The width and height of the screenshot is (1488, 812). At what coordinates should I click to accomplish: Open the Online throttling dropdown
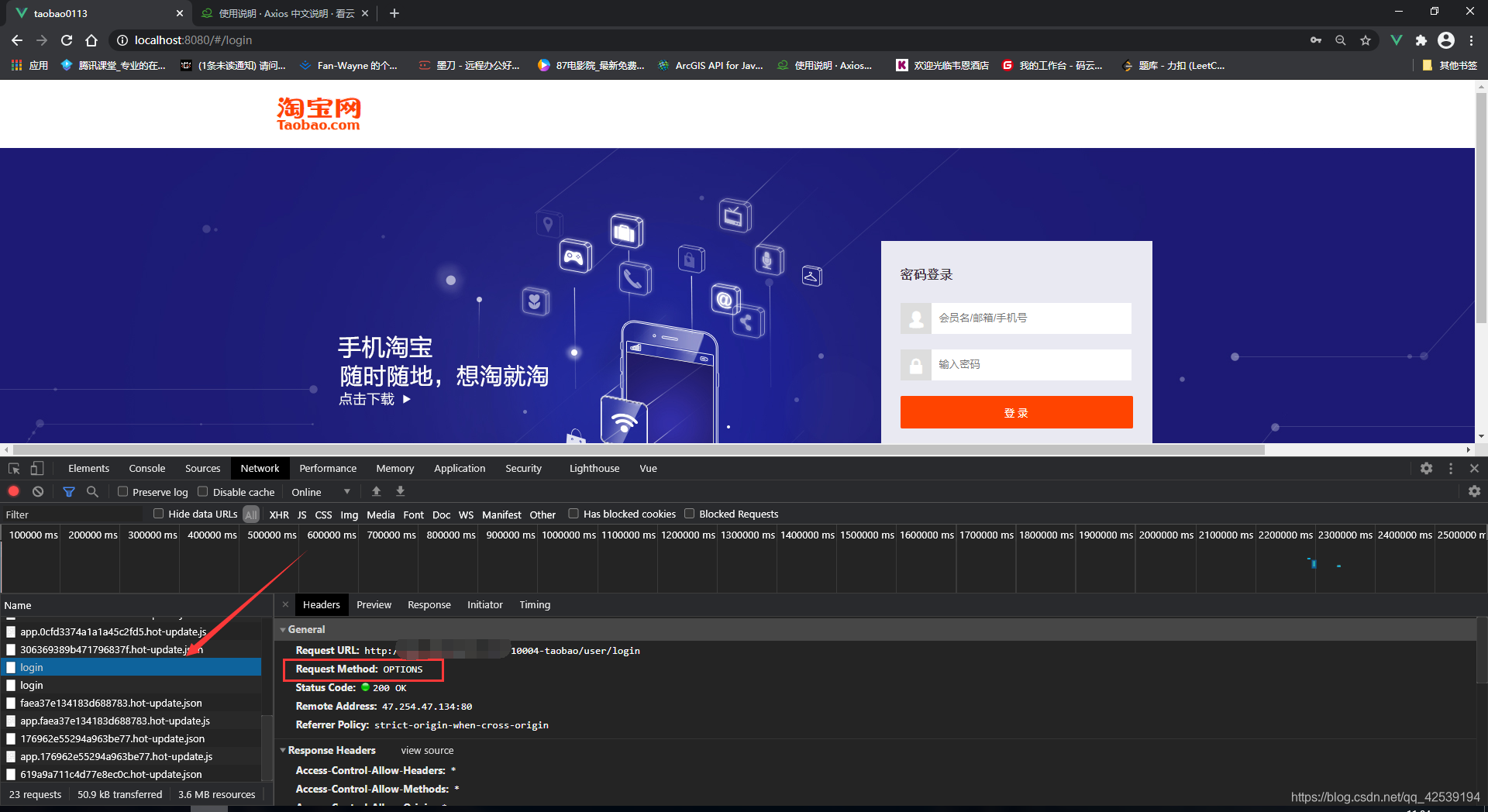[318, 491]
